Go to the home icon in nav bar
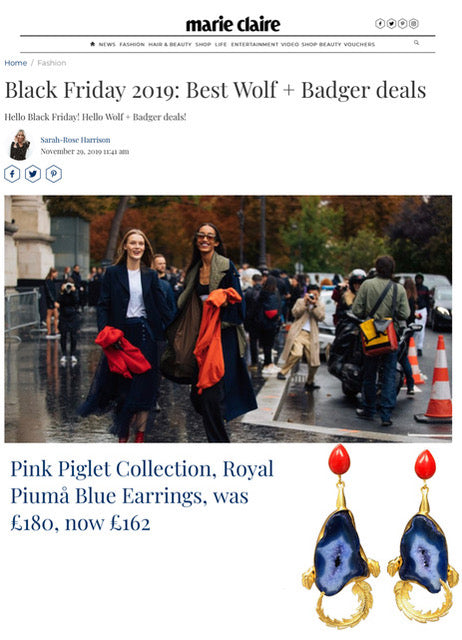Image resolution: width=462 pixels, height=640 pixels. point(93,44)
